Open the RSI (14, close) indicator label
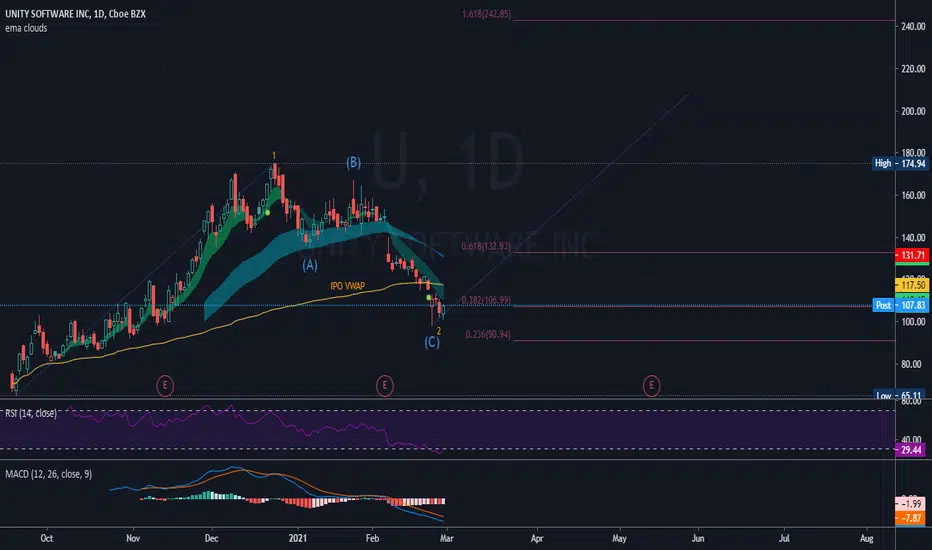932x550 pixels. point(31,413)
